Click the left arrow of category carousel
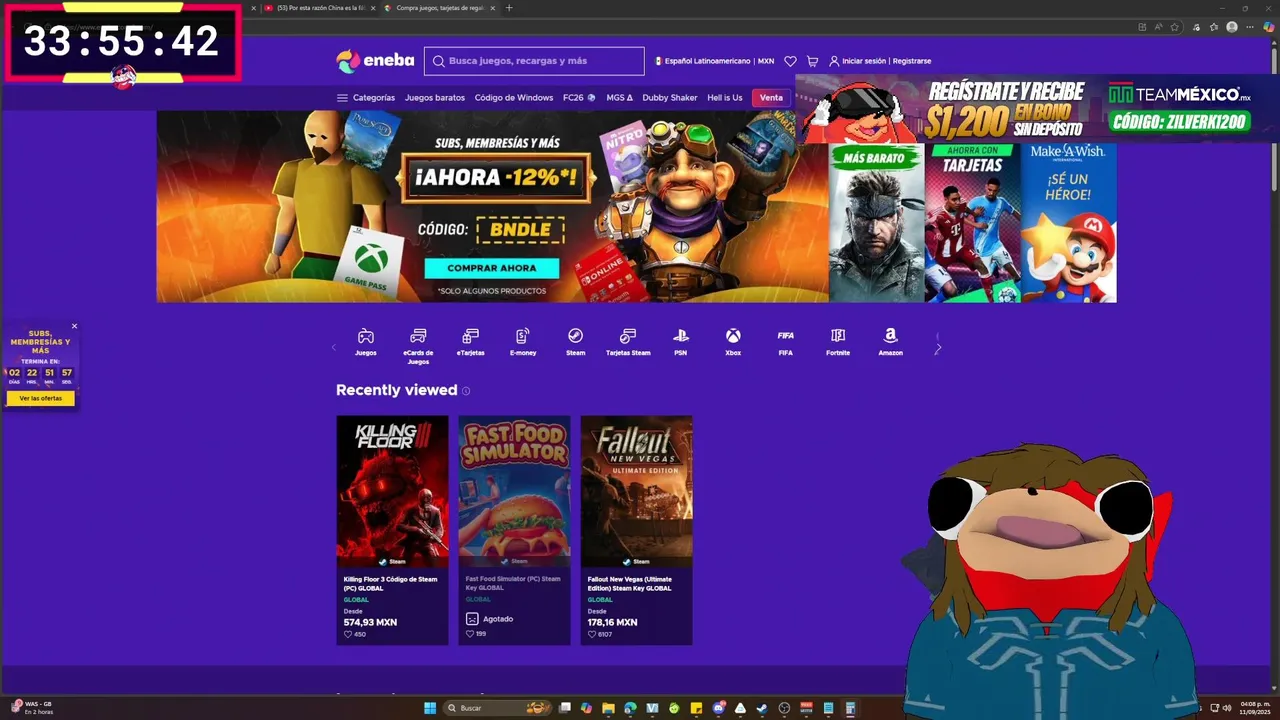Viewport: 1280px width, 720px height. tap(334, 348)
